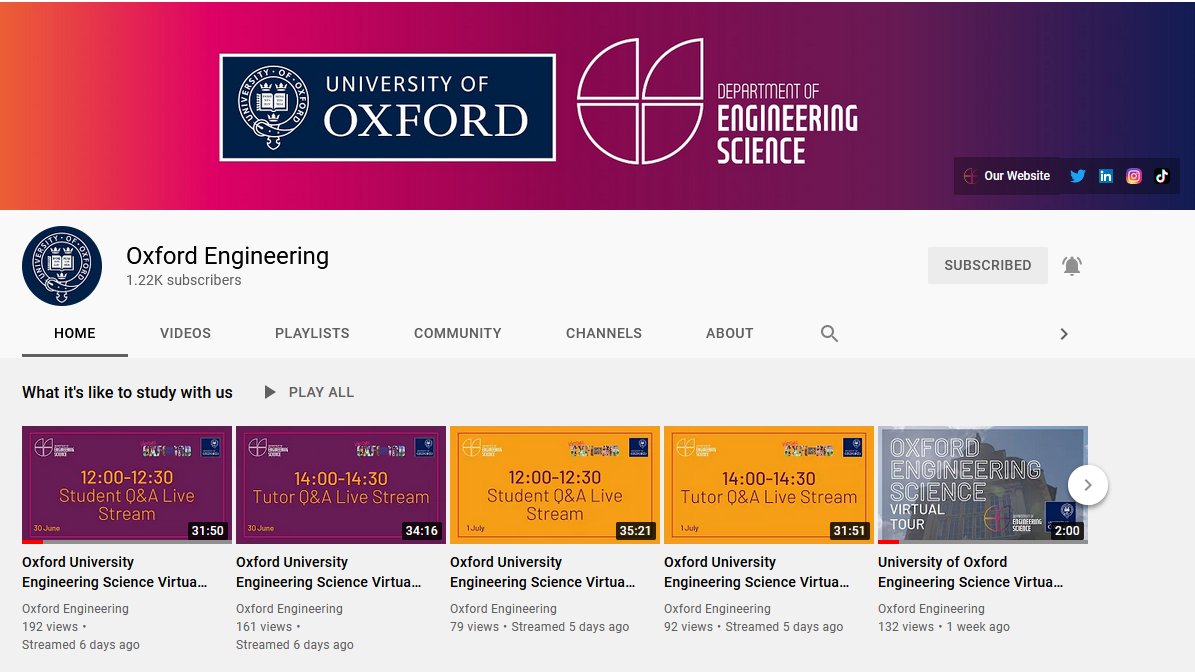Visit Our Website link in banner
The height and width of the screenshot is (672, 1195).
click(x=1007, y=176)
